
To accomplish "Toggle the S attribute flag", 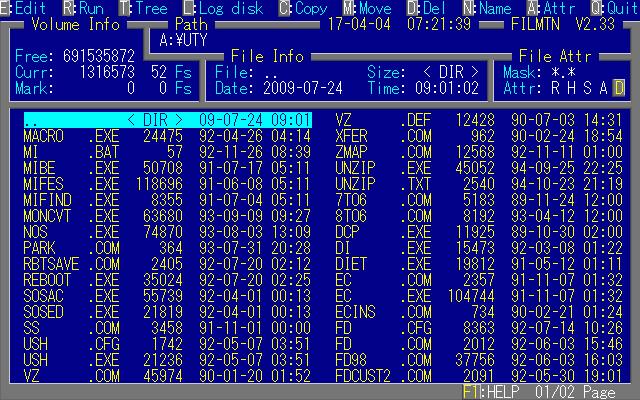I will (587, 88).
